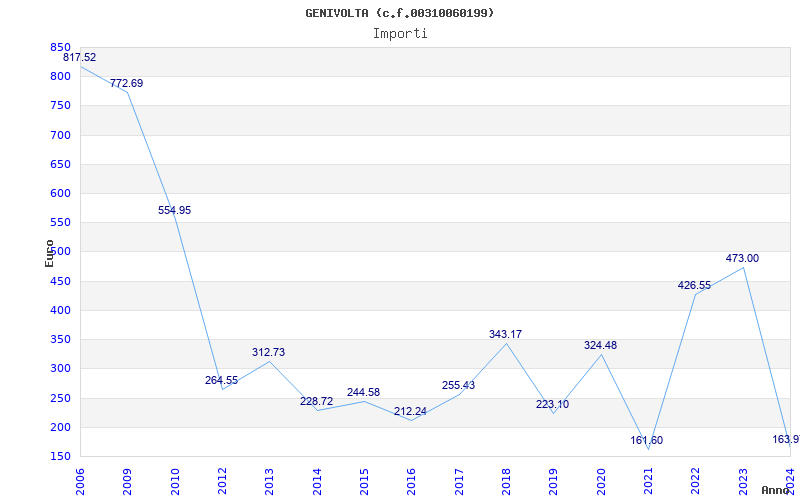Select the 150 y-axis tick label
This screenshot has width=800, height=500.
click(60, 456)
